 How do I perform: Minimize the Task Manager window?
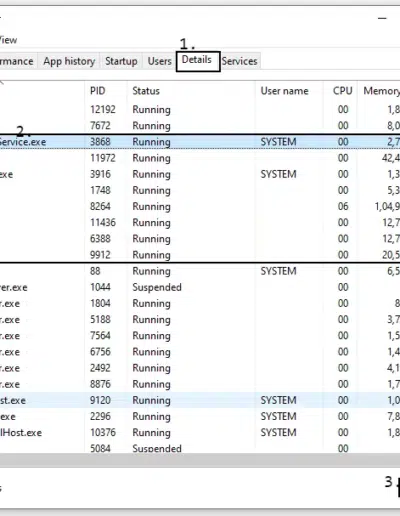click(382, 18)
